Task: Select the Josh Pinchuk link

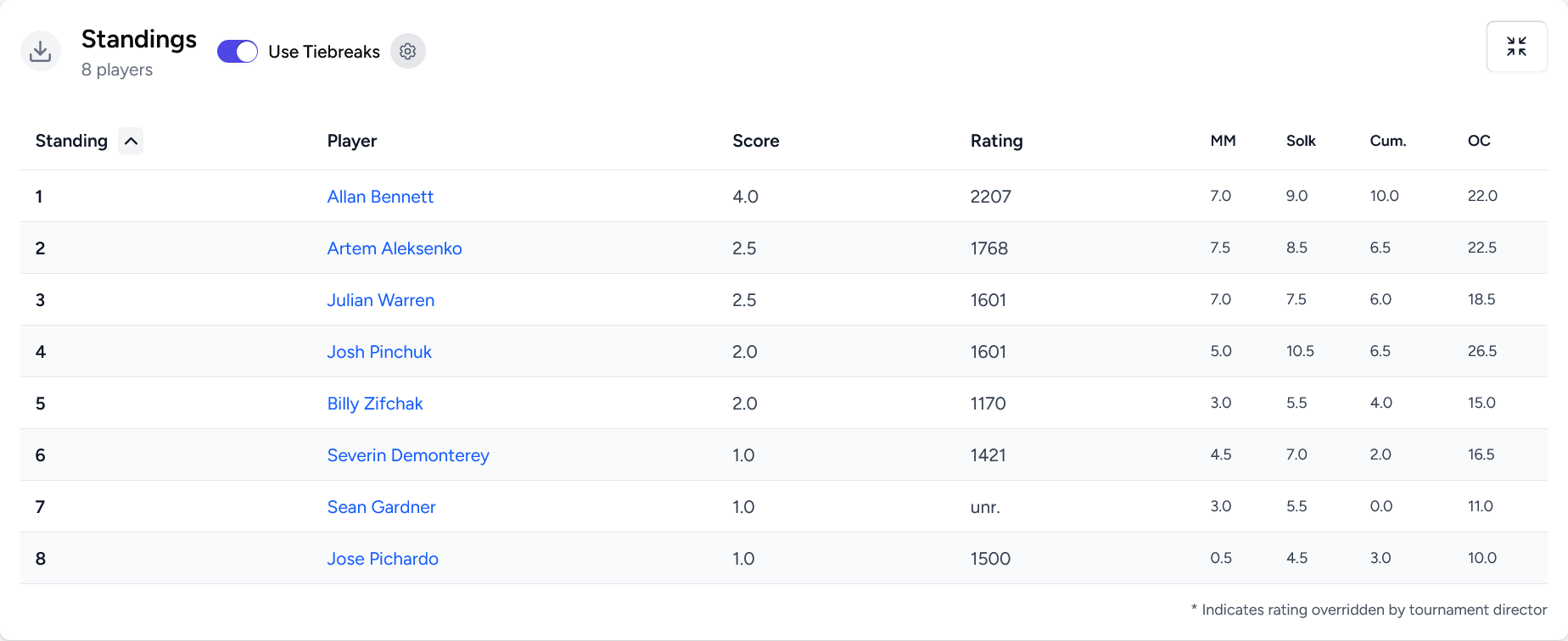Action: click(379, 352)
